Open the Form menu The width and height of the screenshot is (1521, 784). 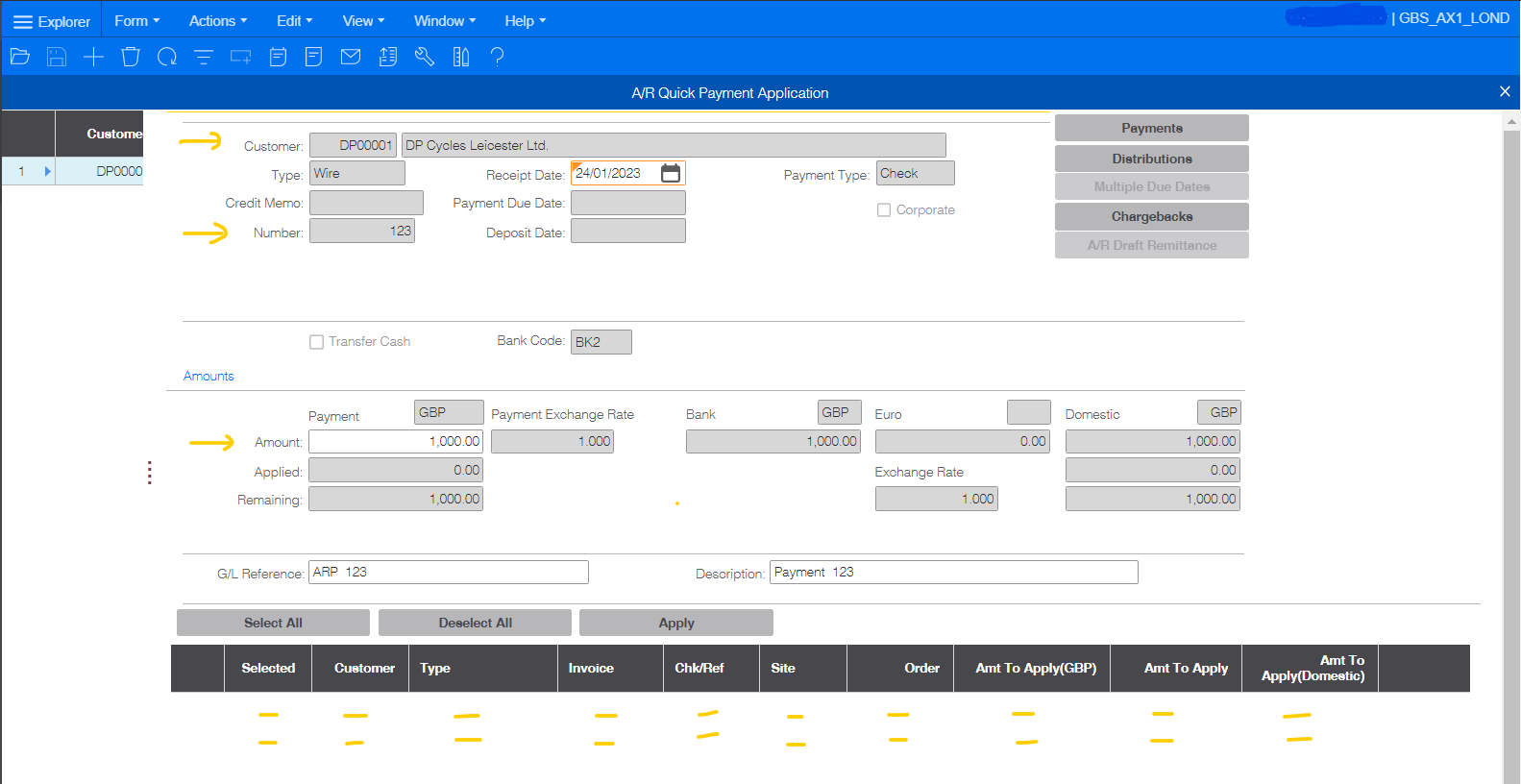click(x=136, y=21)
